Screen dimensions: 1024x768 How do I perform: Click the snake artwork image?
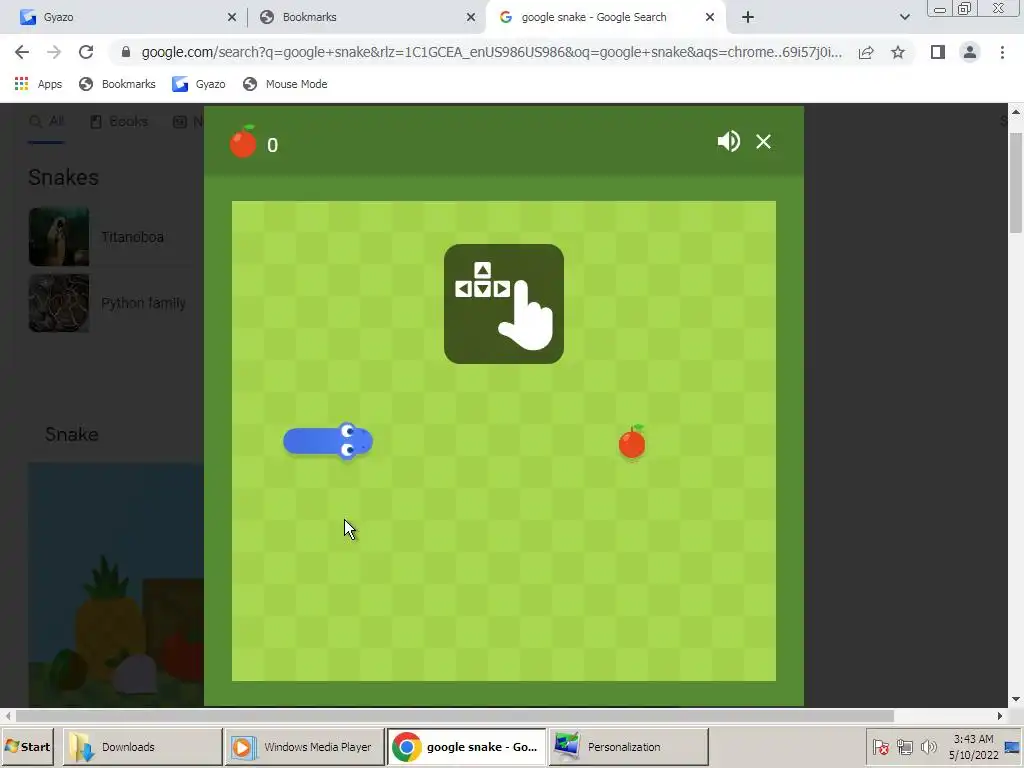pyautogui.click(x=116, y=584)
